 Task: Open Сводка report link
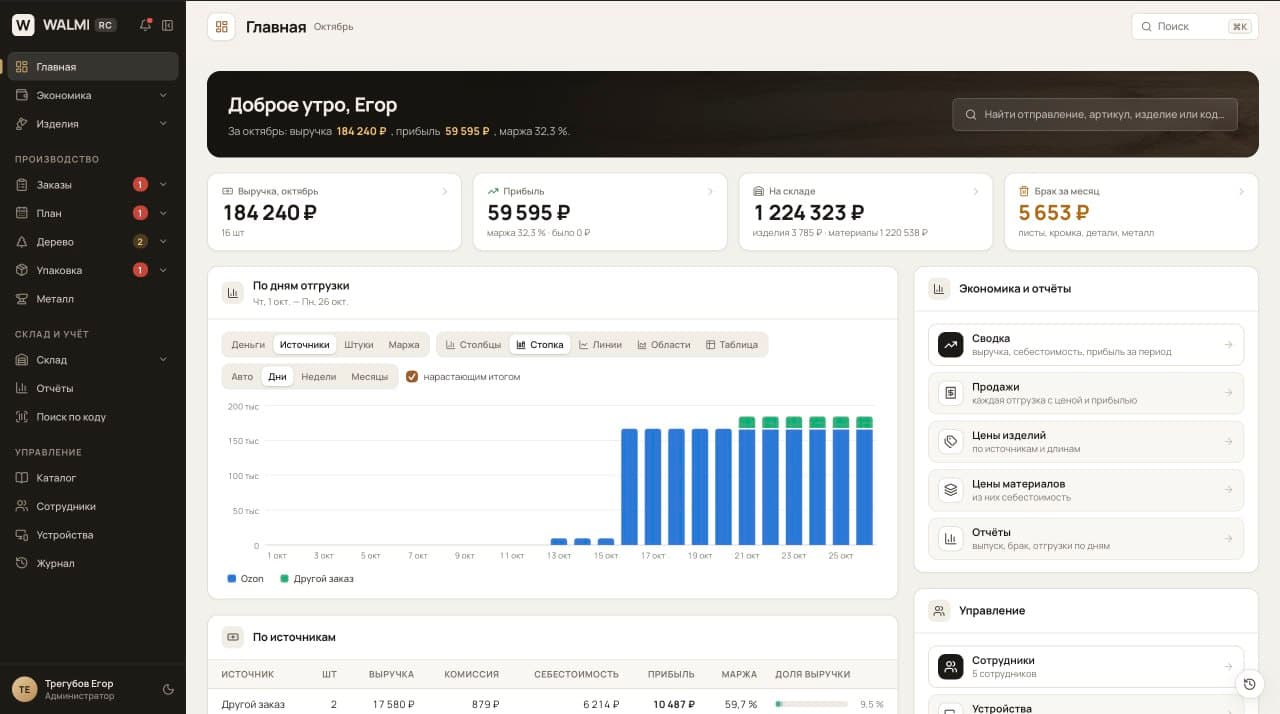[1086, 345]
